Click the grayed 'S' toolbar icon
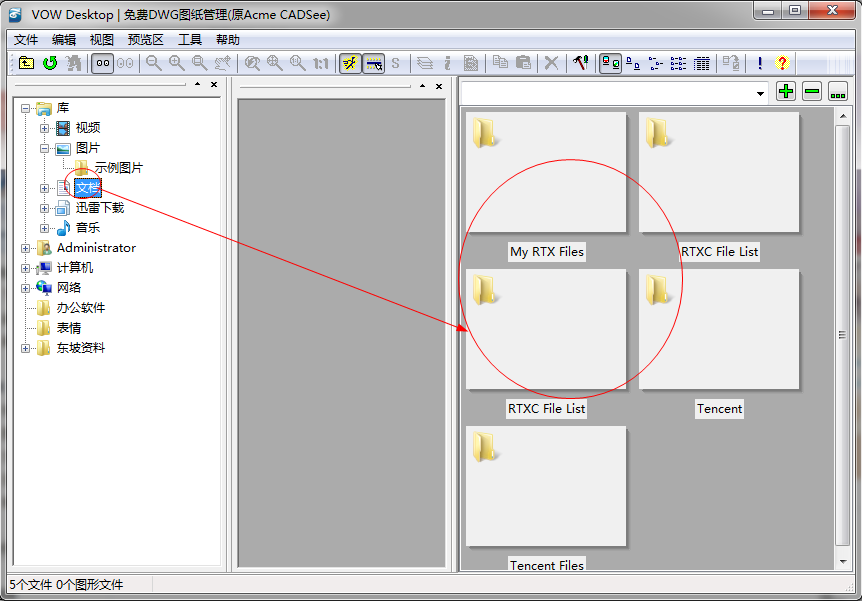 [x=395, y=63]
